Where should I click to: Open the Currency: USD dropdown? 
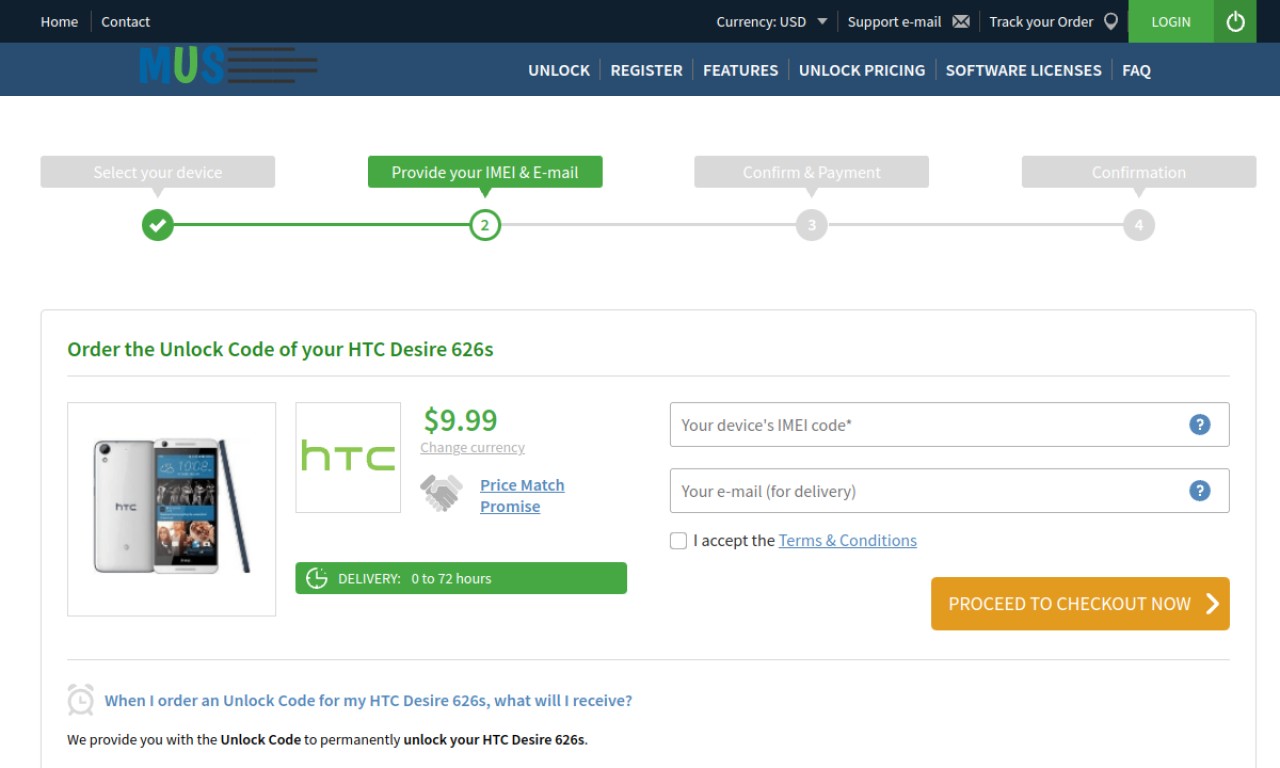[771, 21]
